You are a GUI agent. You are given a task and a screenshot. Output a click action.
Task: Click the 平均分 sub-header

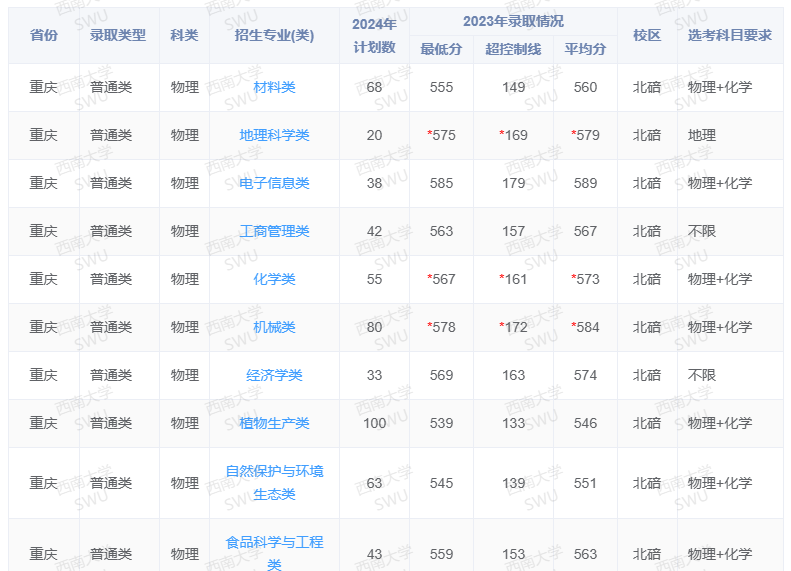(585, 49)
